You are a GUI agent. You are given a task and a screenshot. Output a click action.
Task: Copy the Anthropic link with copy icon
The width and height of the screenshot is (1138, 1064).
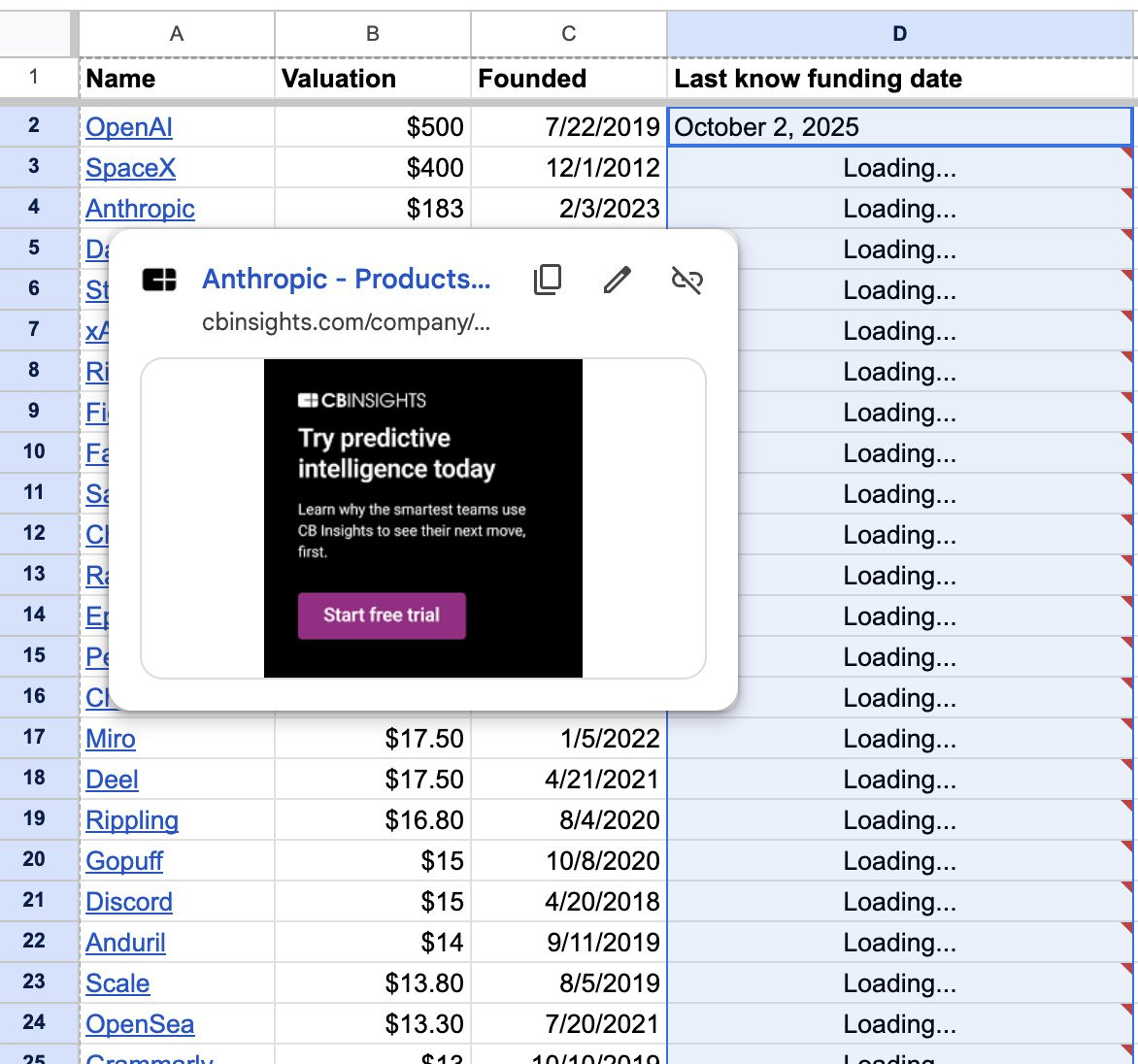tap(548, 280)
